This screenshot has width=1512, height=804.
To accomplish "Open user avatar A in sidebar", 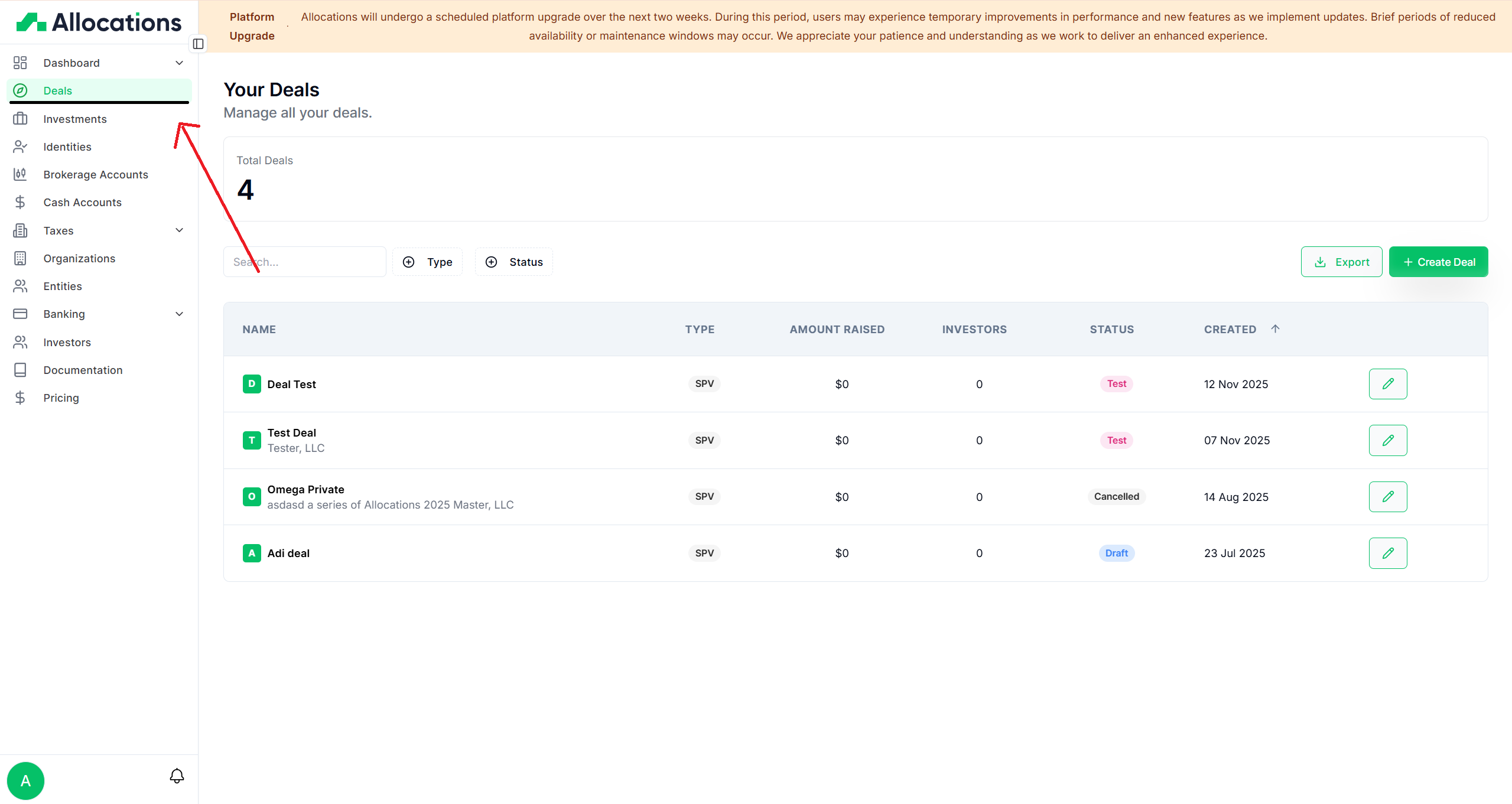I will [x=25, y=780].
